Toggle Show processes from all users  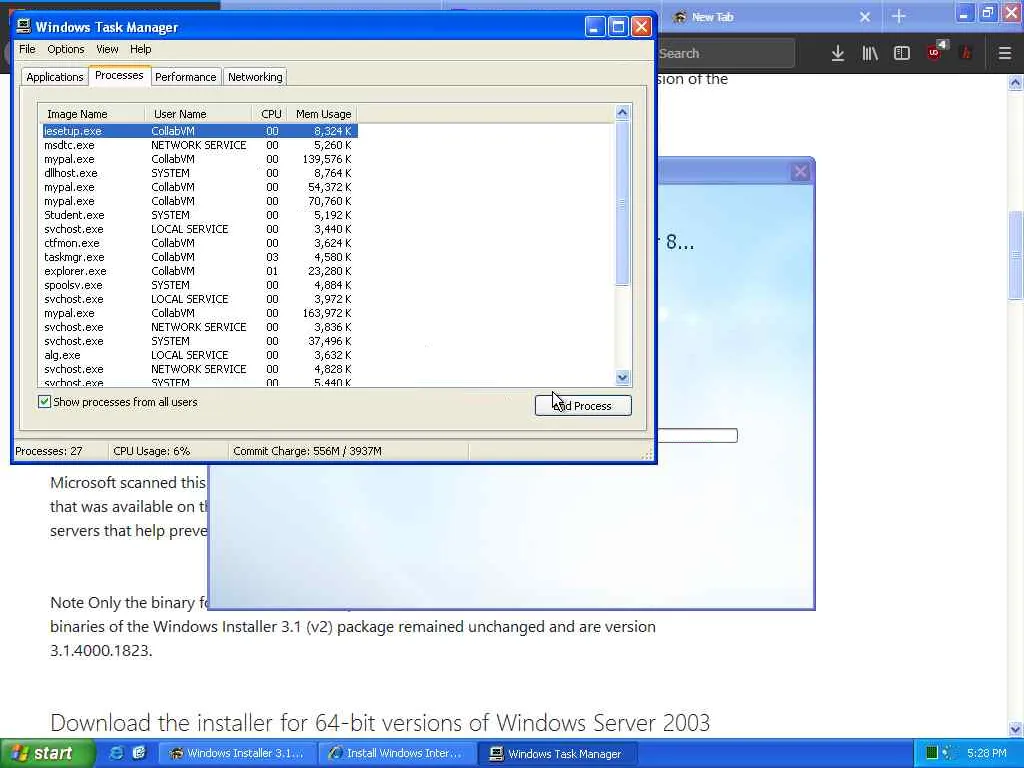(x=44, y=402)
